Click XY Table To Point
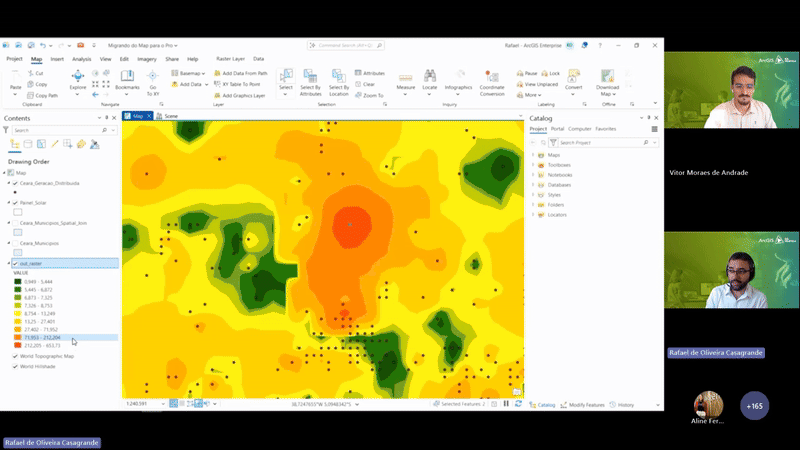Screen dimensions: 800x450 [237, 85]
